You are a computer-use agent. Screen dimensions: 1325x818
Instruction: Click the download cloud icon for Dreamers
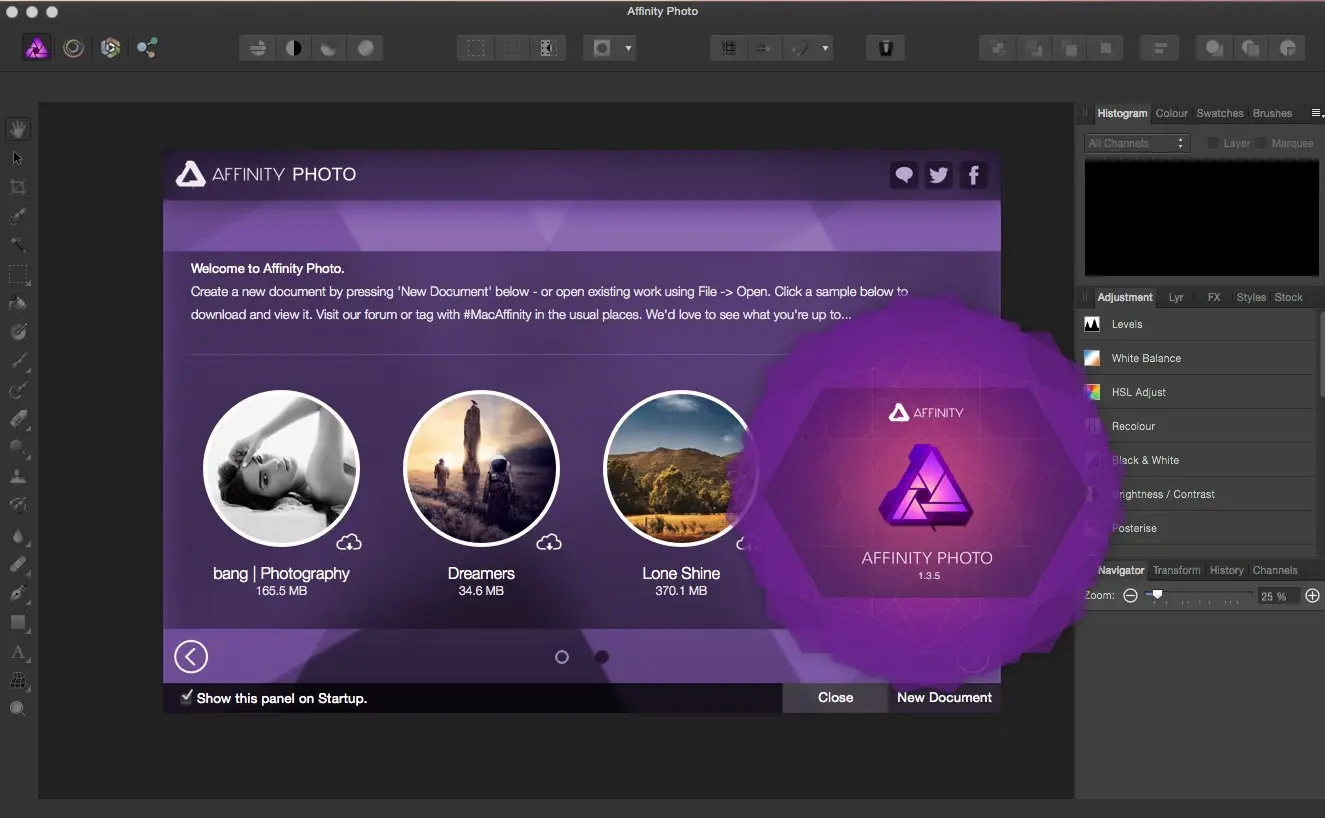tap(549, 543)
